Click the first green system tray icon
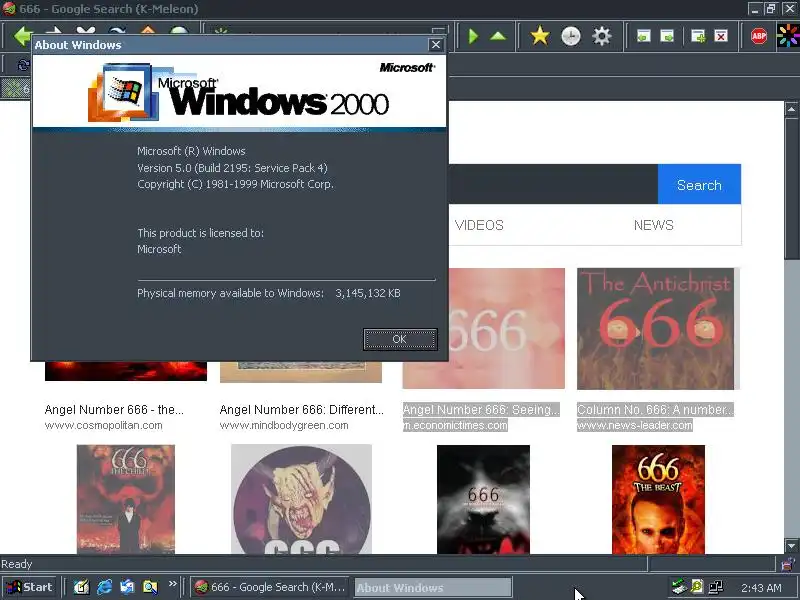 click(679, 587)
